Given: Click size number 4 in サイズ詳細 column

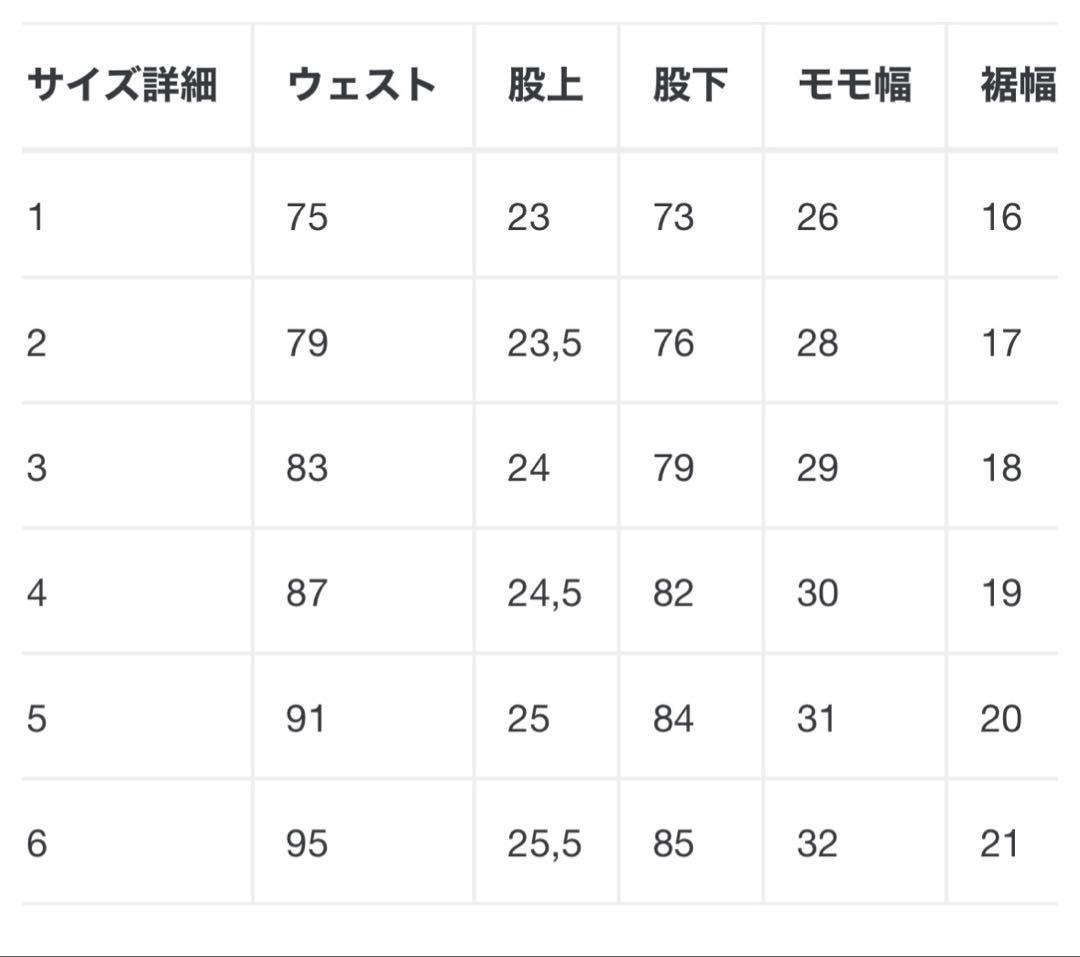Looking at the screenshot, I should click(x=37, y=593).
